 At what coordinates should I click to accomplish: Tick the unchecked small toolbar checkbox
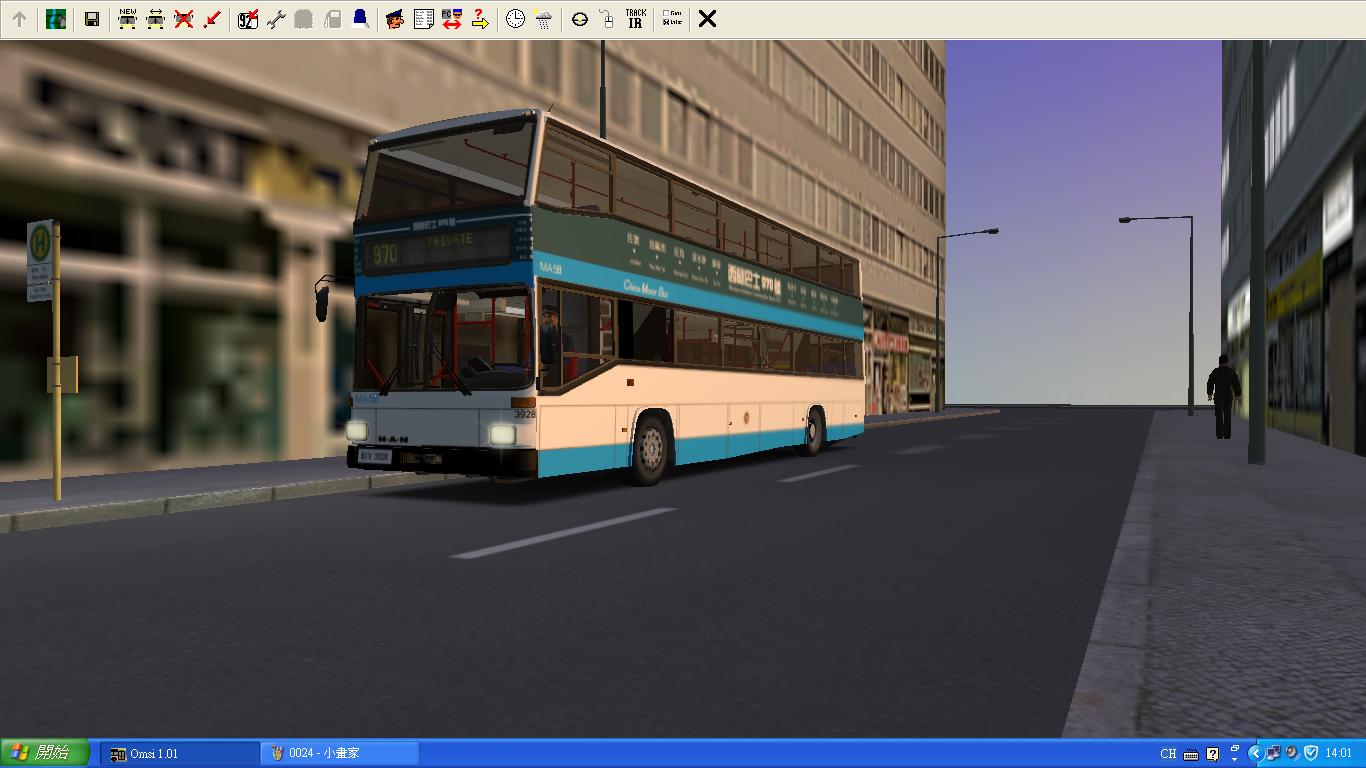(667, 14)
